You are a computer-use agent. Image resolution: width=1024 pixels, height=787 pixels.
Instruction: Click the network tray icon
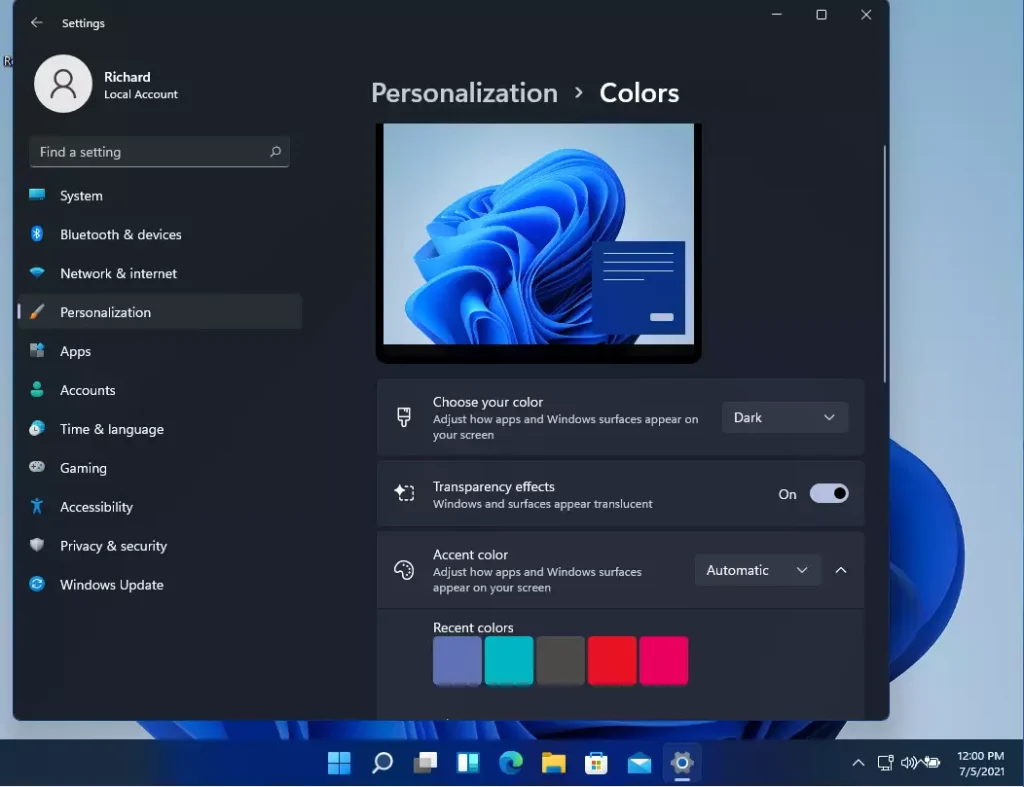click(x=886, y=762)
